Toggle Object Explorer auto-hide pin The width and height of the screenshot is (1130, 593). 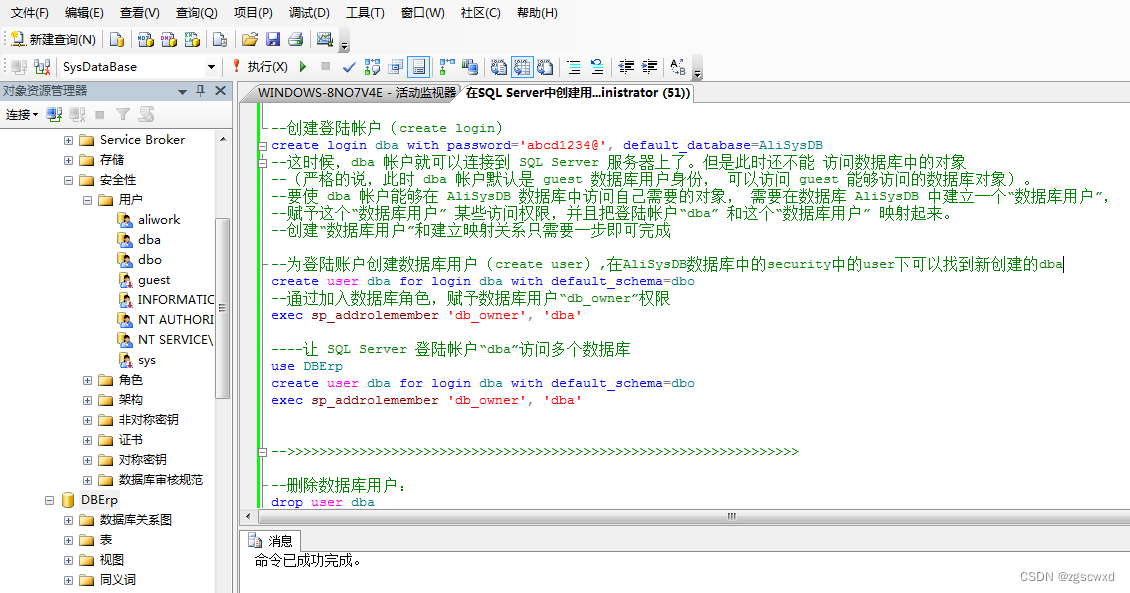201,91
